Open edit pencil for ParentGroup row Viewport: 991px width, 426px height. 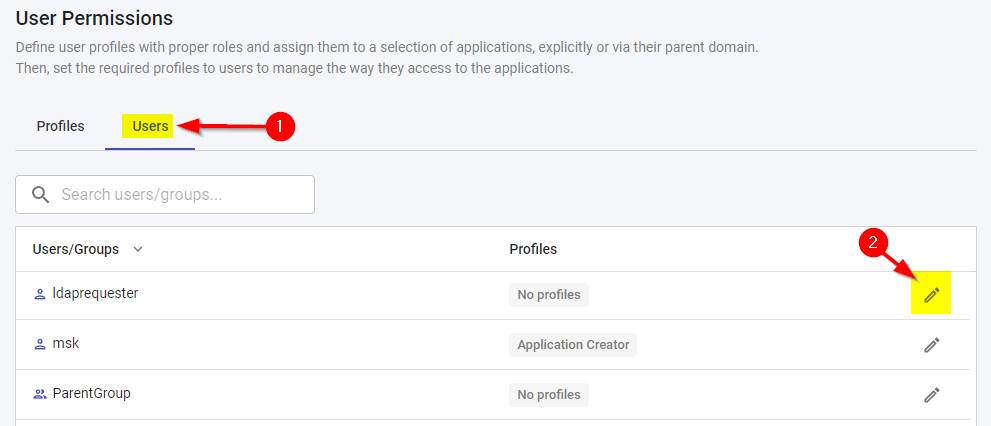(931, 395)
